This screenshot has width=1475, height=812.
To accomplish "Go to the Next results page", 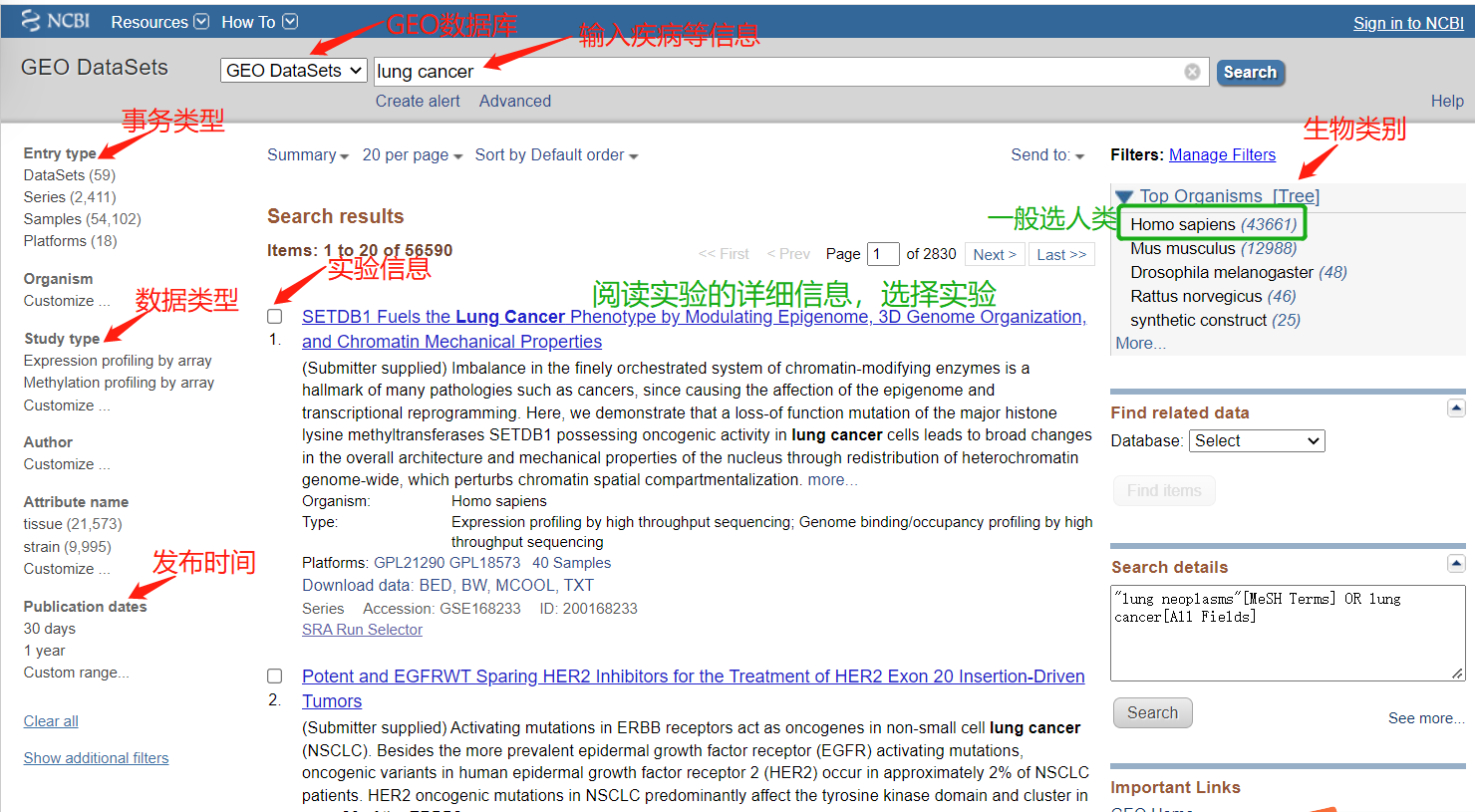I will pos(994,254).
